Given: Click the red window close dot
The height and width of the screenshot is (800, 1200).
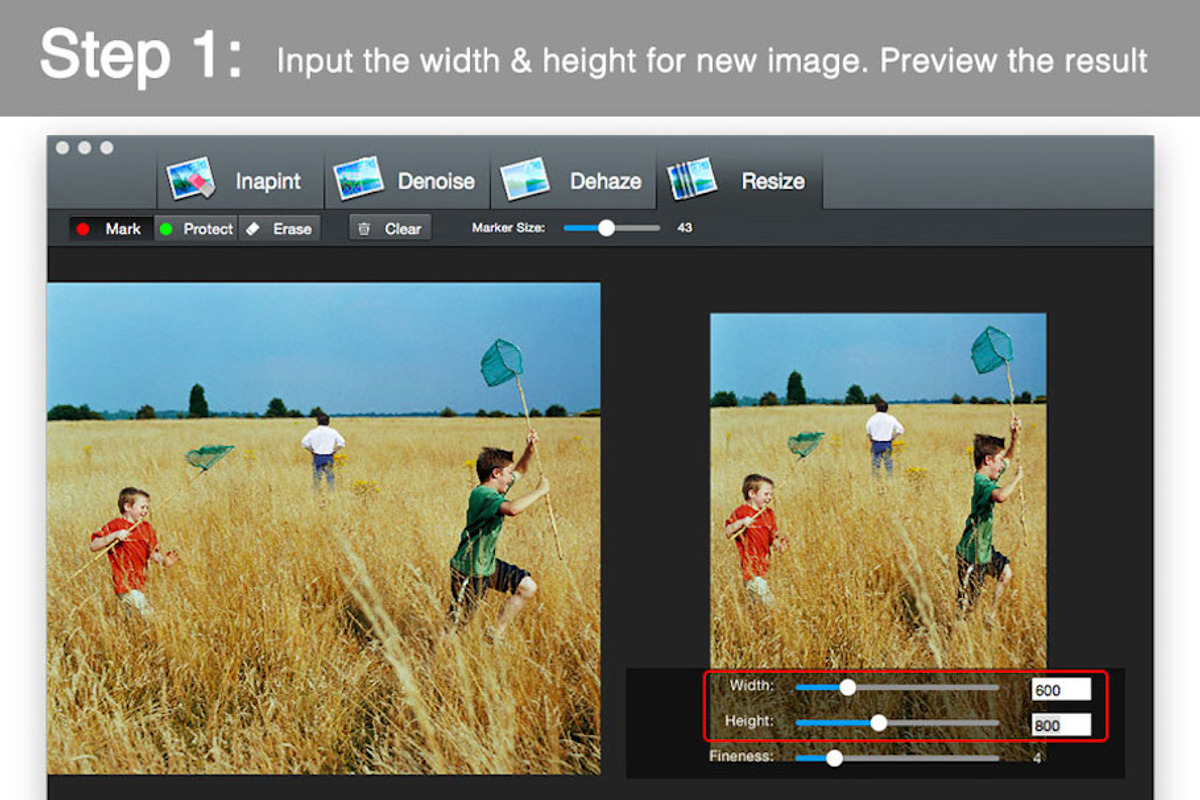Looking at the screenshot, I should pyautogui.click(x=62, y=148).
